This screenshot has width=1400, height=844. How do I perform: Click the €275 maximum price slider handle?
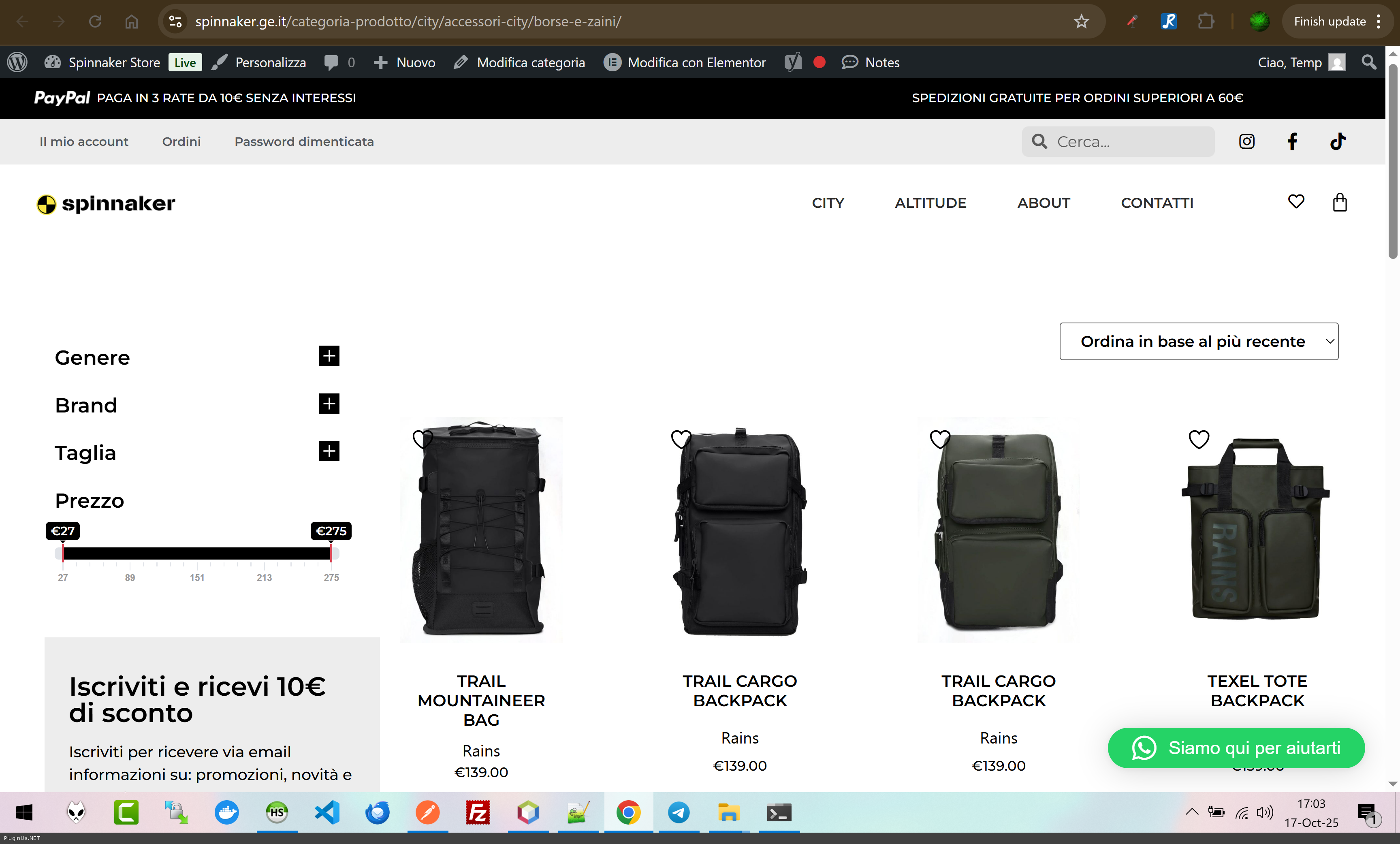click(331, 551)
